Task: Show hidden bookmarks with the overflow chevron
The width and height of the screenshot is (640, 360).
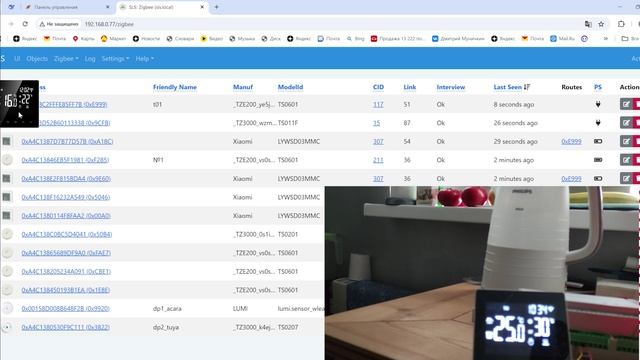Action: 606,38
